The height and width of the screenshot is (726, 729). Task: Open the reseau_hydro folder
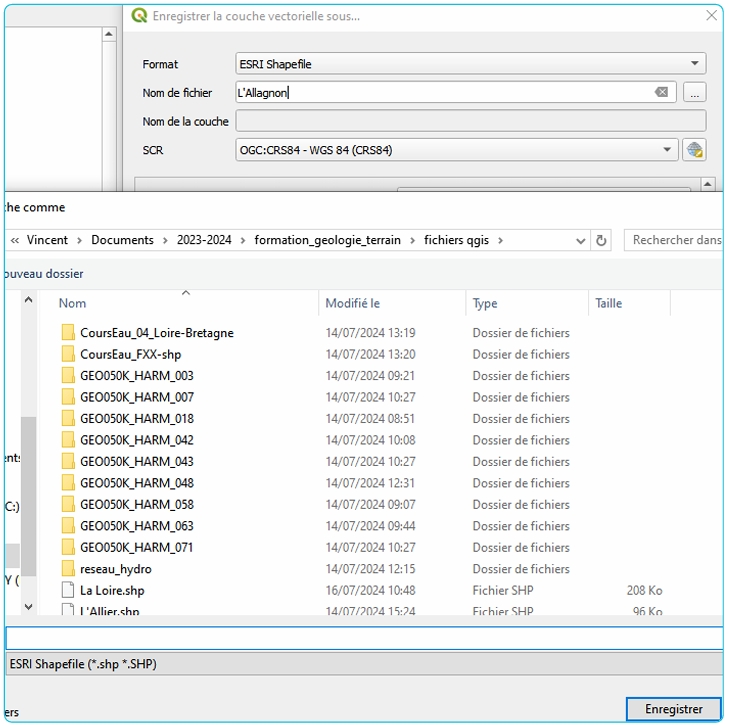tap(115, 569)
